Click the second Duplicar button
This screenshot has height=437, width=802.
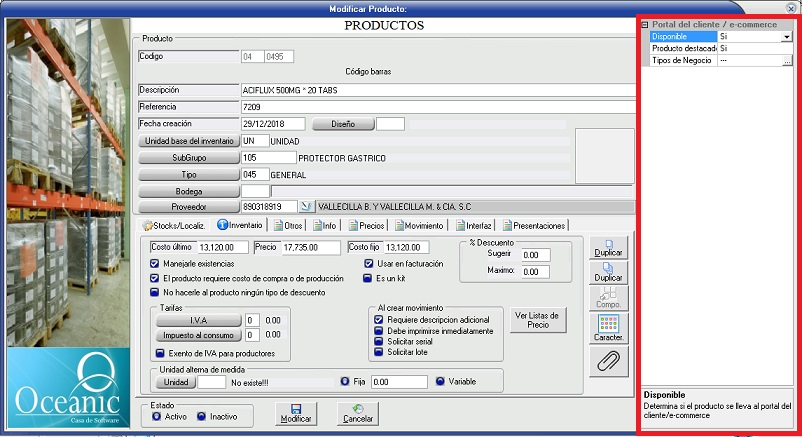click(x=604, y=271)
